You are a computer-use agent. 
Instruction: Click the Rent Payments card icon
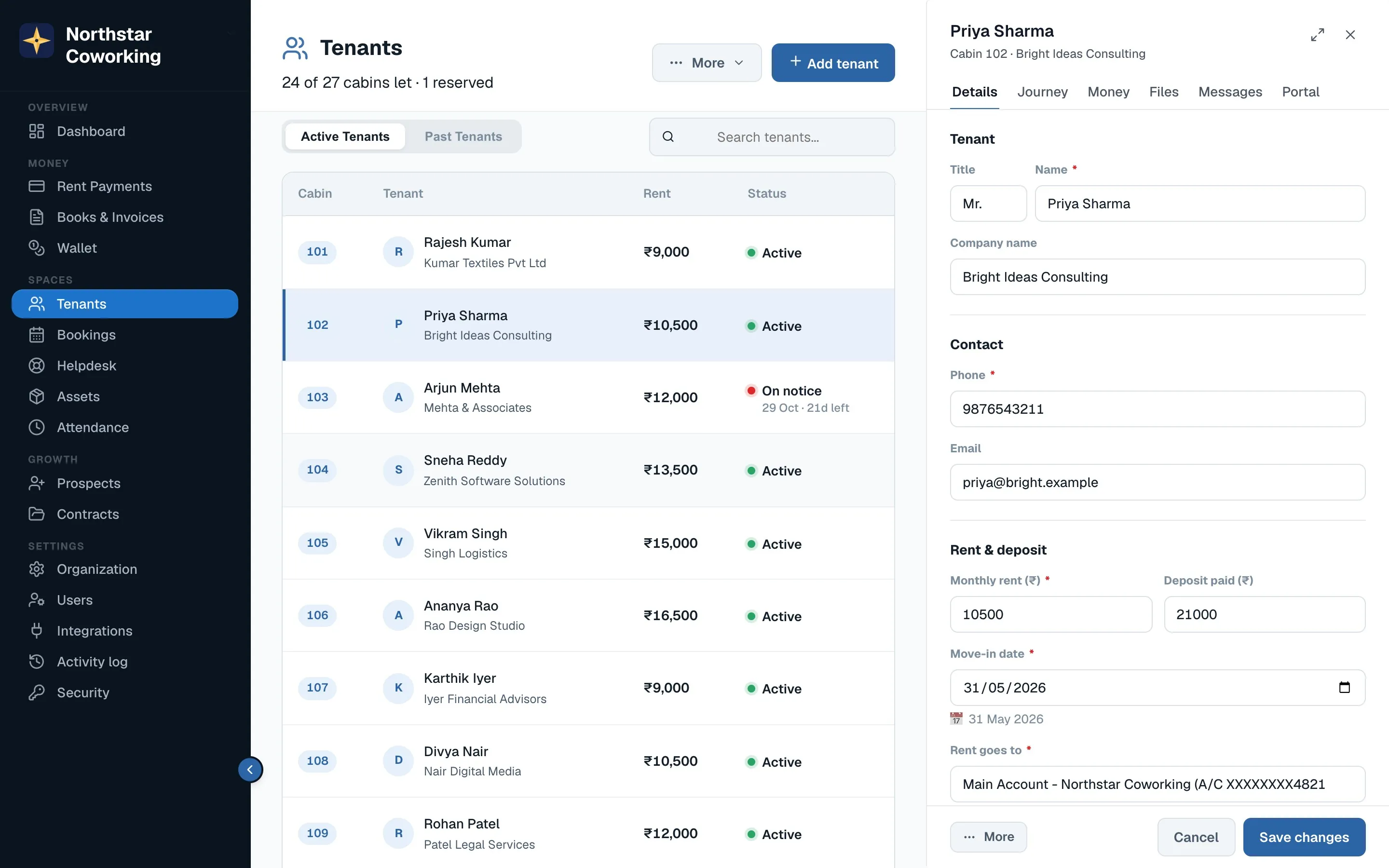37,187
